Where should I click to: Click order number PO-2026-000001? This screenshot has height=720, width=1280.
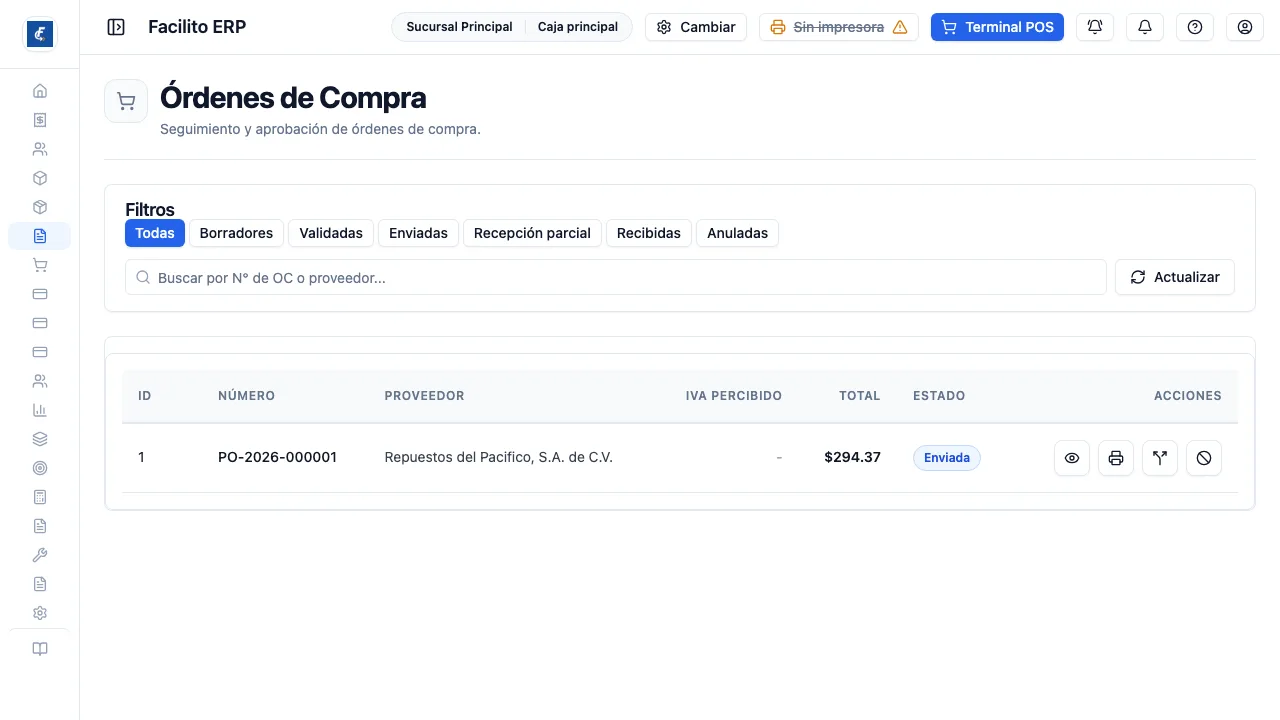[x=277, y=457]
